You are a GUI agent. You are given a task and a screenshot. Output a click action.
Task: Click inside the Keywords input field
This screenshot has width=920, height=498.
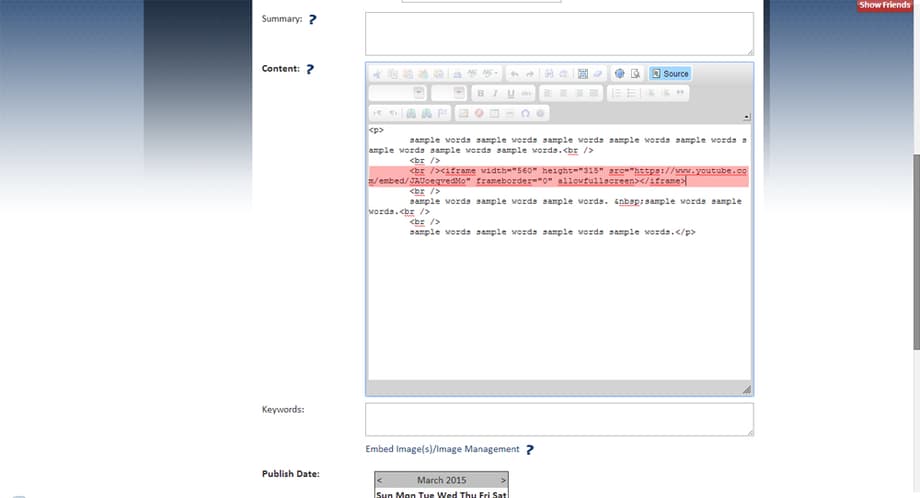coord(558,419)
